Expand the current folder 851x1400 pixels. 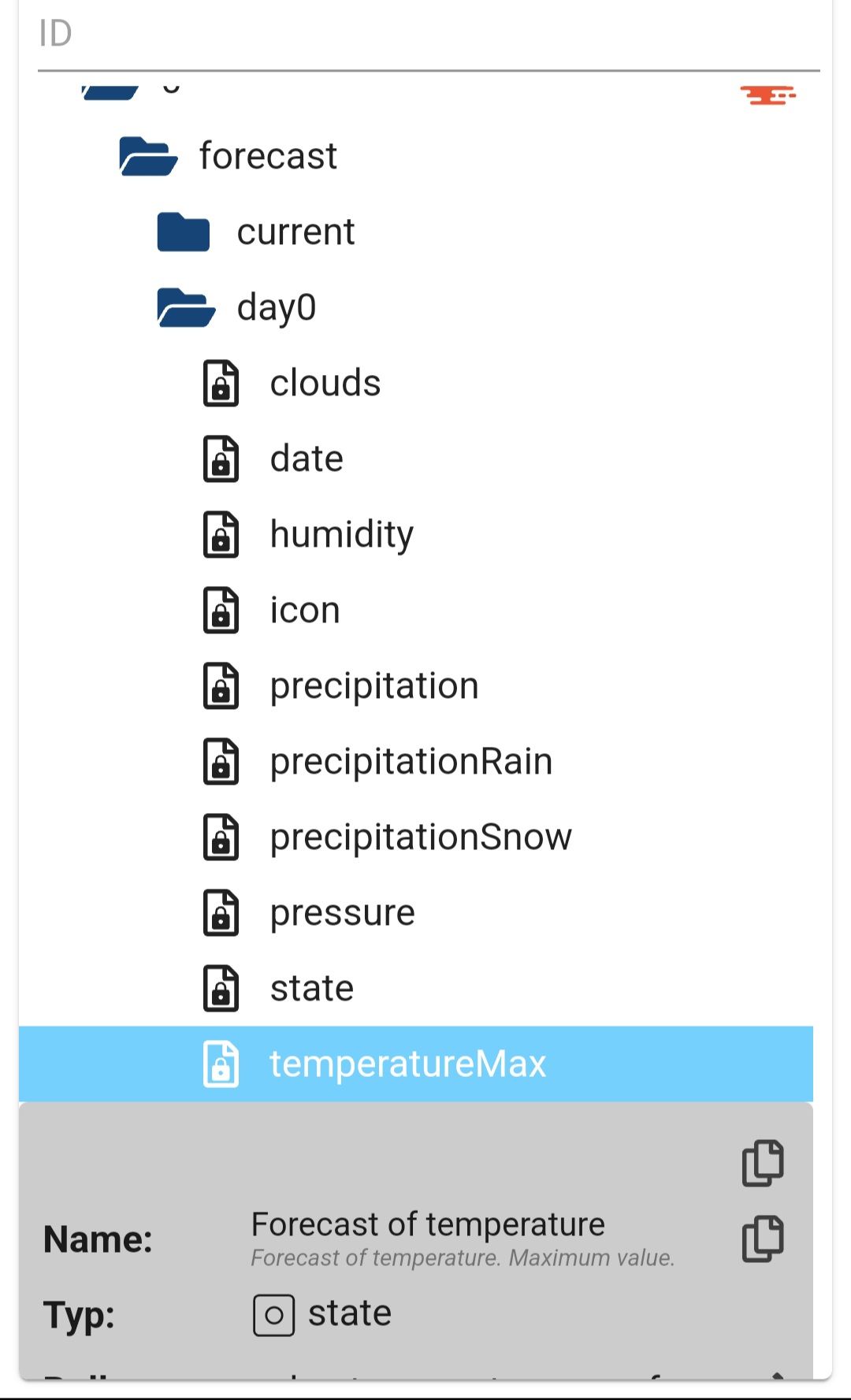[x=183, y=232]
